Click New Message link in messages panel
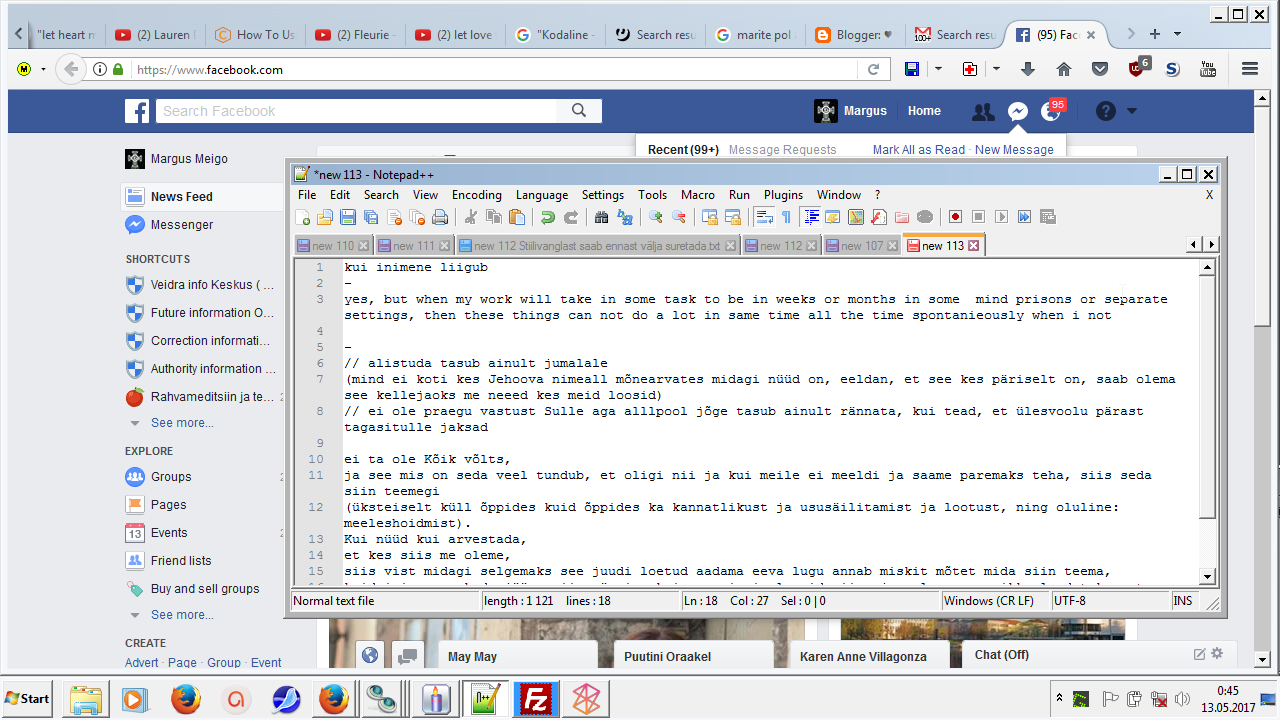1280x720 pixels. tap(1014, 150)
